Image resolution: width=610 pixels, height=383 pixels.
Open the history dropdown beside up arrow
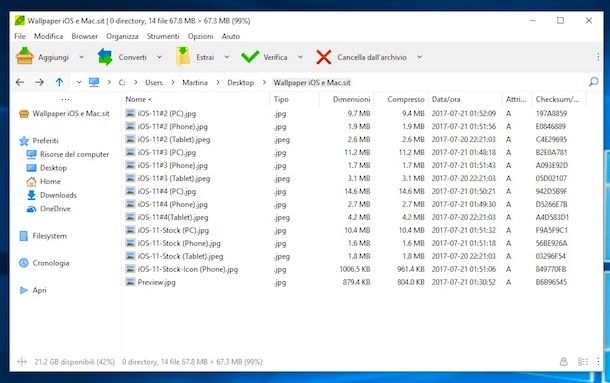point(79,82)
